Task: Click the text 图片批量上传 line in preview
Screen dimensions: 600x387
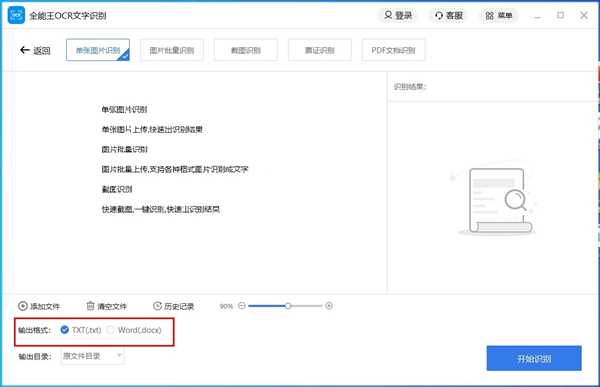Action: 175,169
